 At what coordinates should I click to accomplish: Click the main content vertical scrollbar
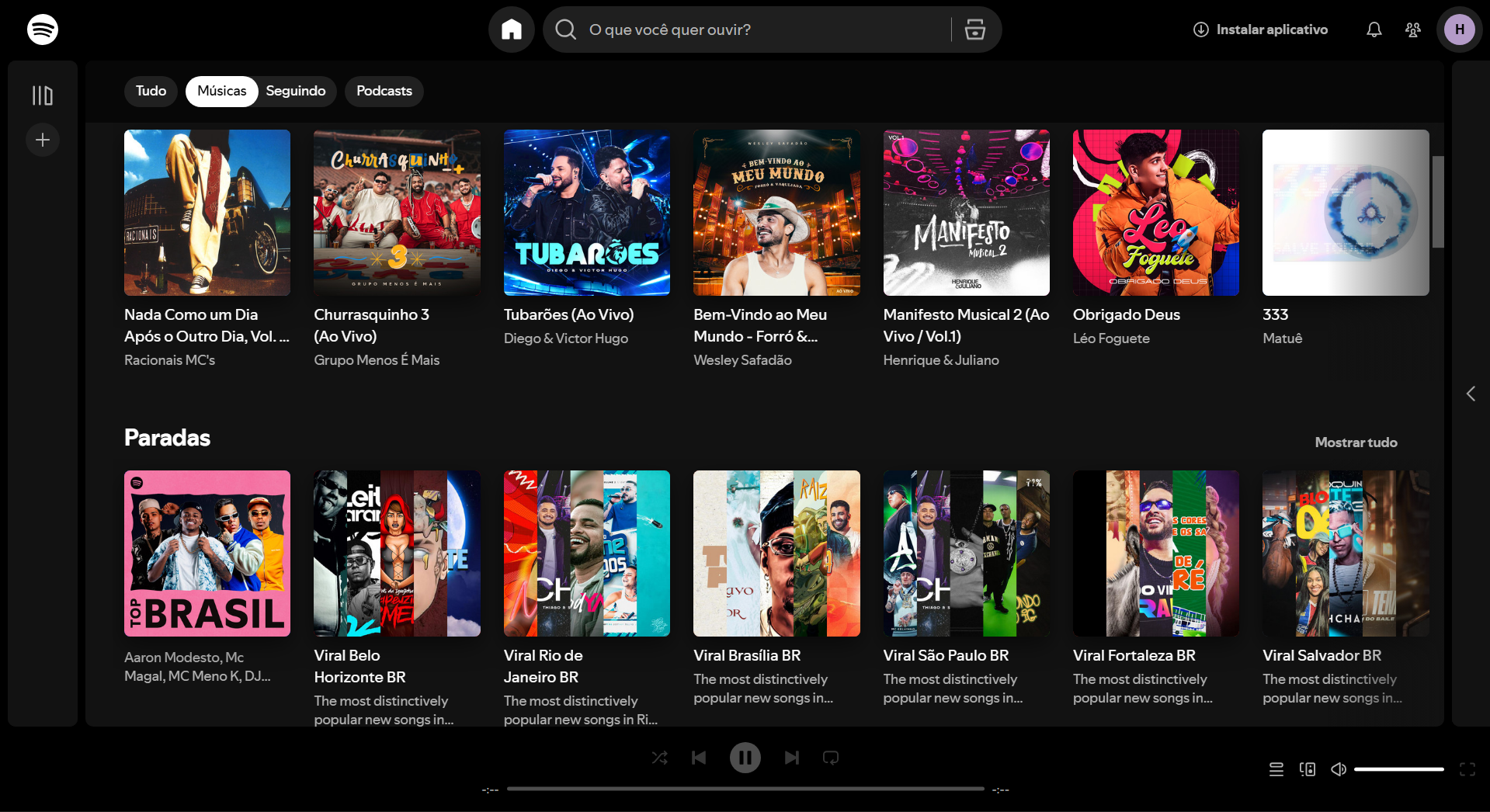pos(1438,202)
